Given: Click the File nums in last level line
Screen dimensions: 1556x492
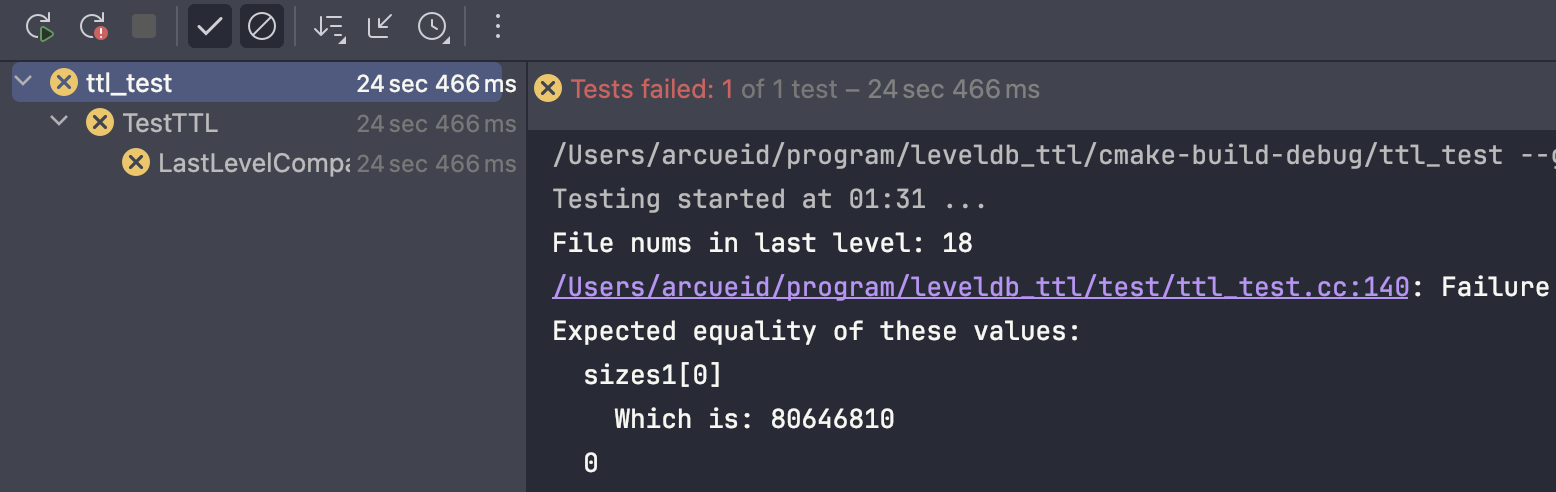Looking at the screenshot, I should [762, 243].
